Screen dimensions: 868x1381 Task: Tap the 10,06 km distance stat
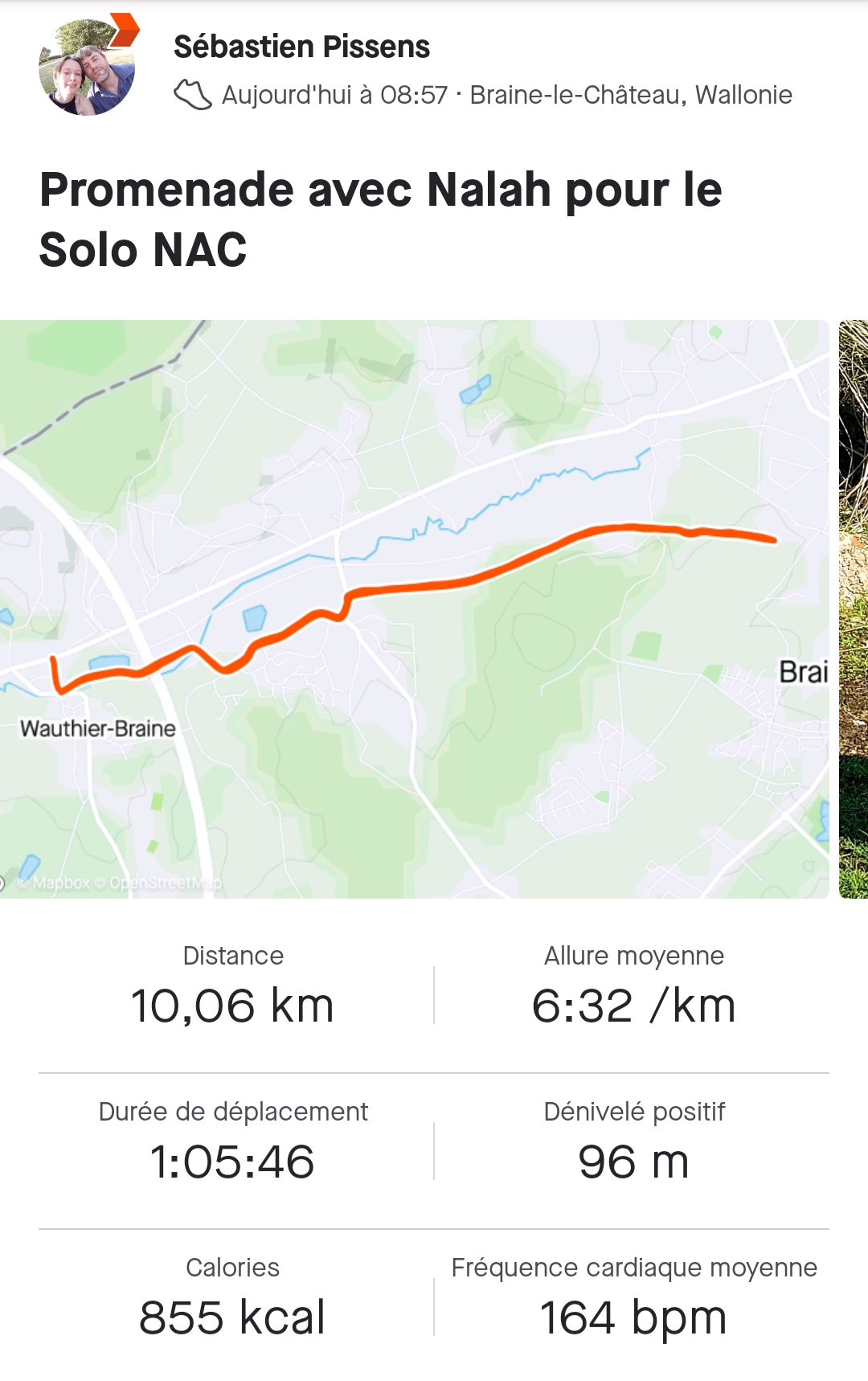232,1006
